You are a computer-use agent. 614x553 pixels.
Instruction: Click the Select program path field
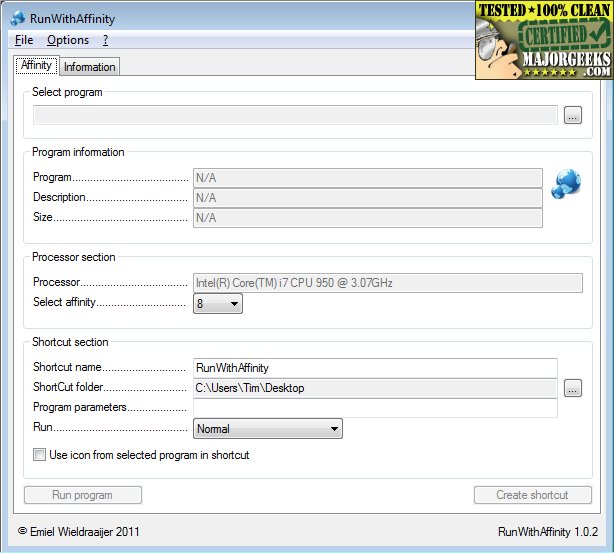[295, 115]
